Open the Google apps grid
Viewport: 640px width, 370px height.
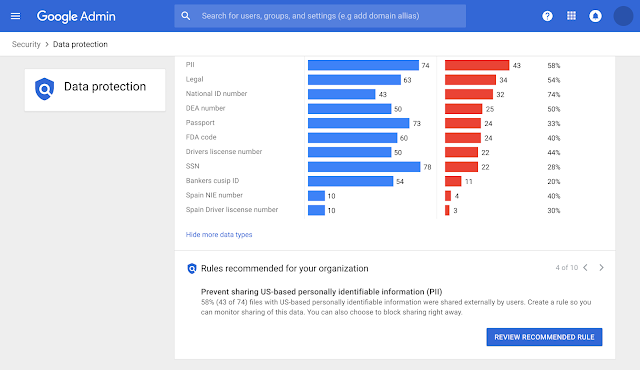[x=571, y=16]
